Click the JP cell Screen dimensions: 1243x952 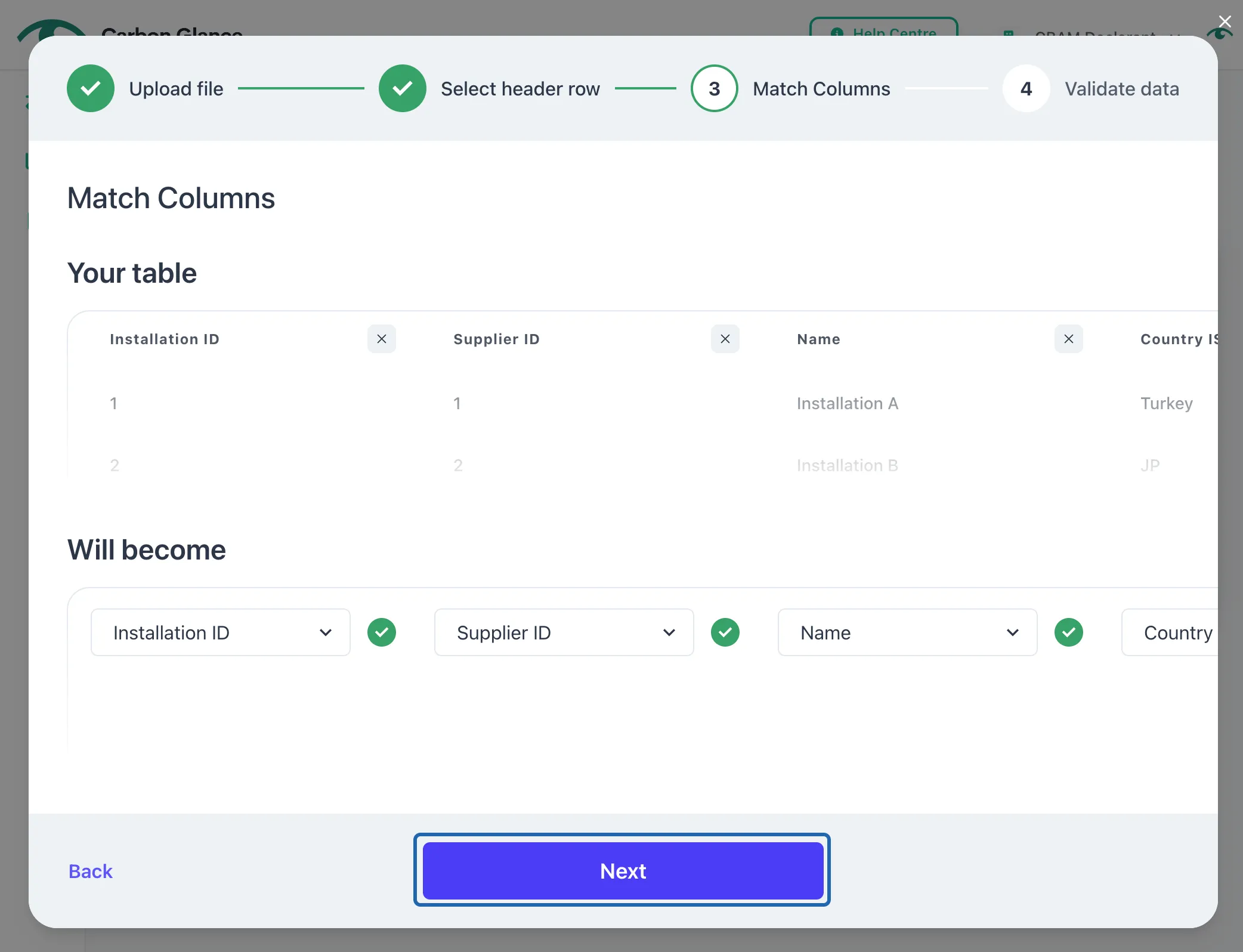(1150, 465)
